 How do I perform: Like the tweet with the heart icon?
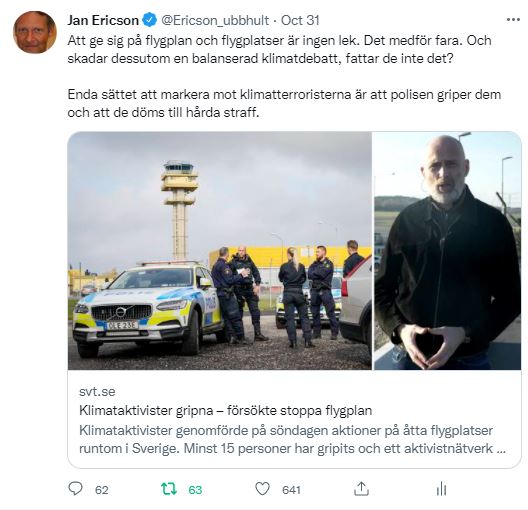[x=262, y=489]
